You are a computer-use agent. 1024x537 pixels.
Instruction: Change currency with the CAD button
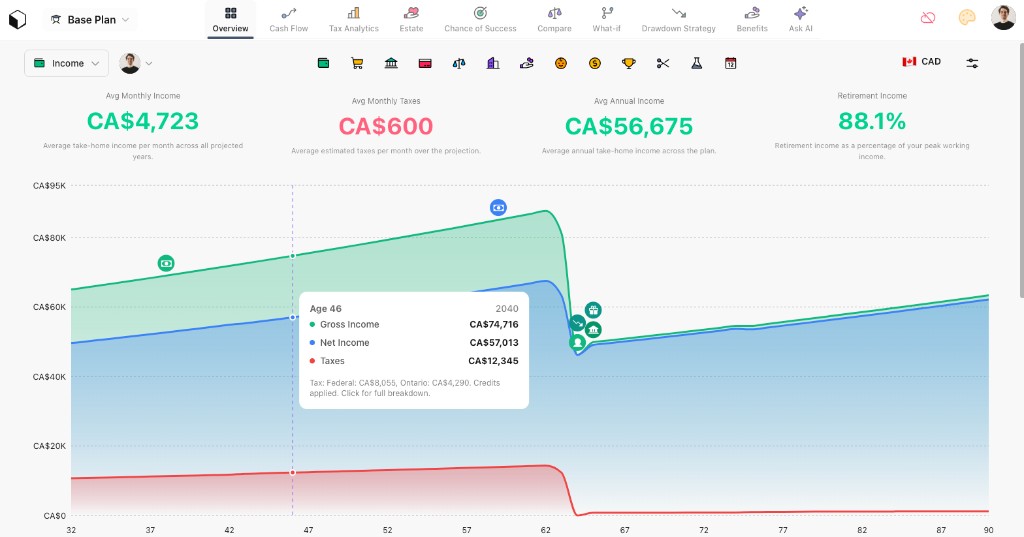coord(921,62)
